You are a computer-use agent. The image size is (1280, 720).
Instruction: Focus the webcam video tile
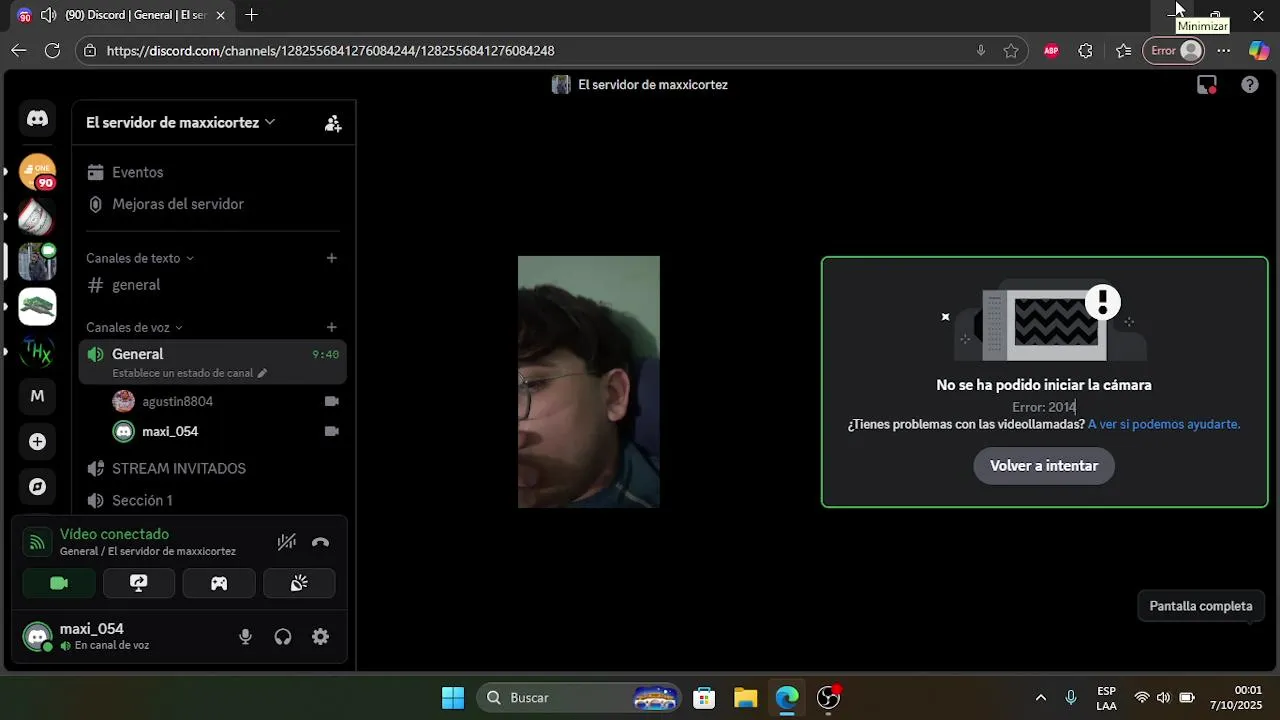pos(589,382)
